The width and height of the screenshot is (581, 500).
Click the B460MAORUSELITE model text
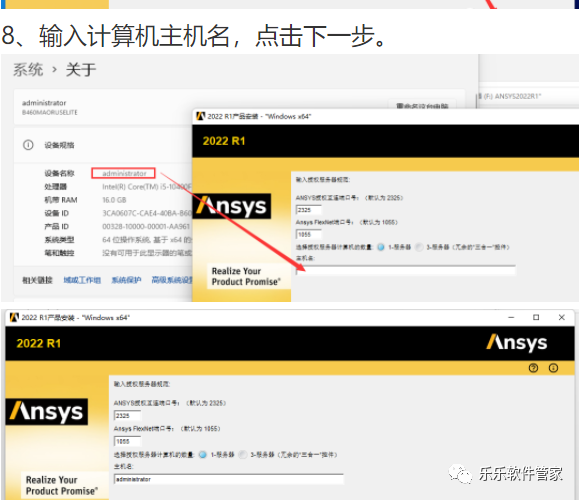(x=50, y=112)
